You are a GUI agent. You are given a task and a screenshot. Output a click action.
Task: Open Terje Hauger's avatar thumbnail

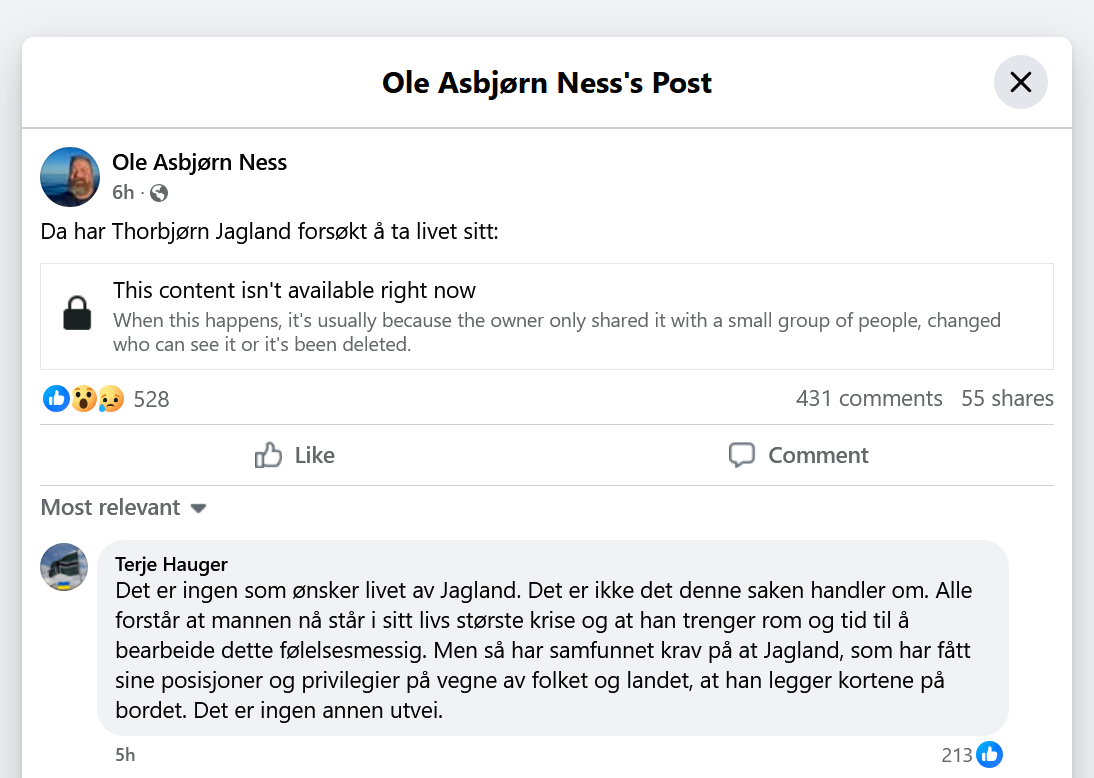click(64, 568)
